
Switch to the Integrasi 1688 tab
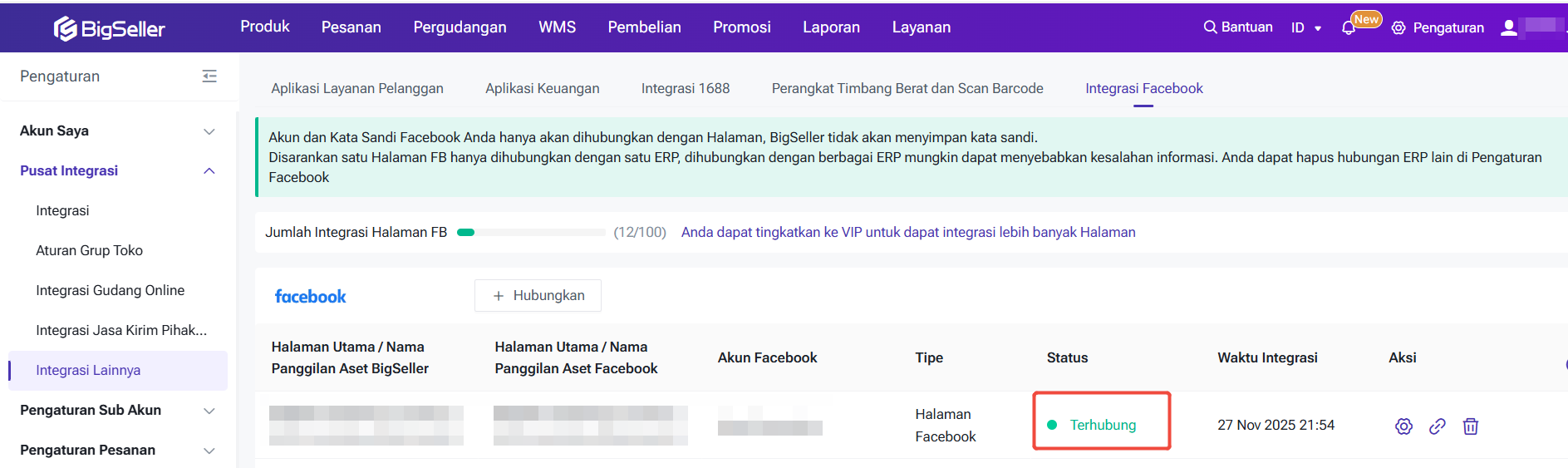pyautogui.click(x=685, y=88)
